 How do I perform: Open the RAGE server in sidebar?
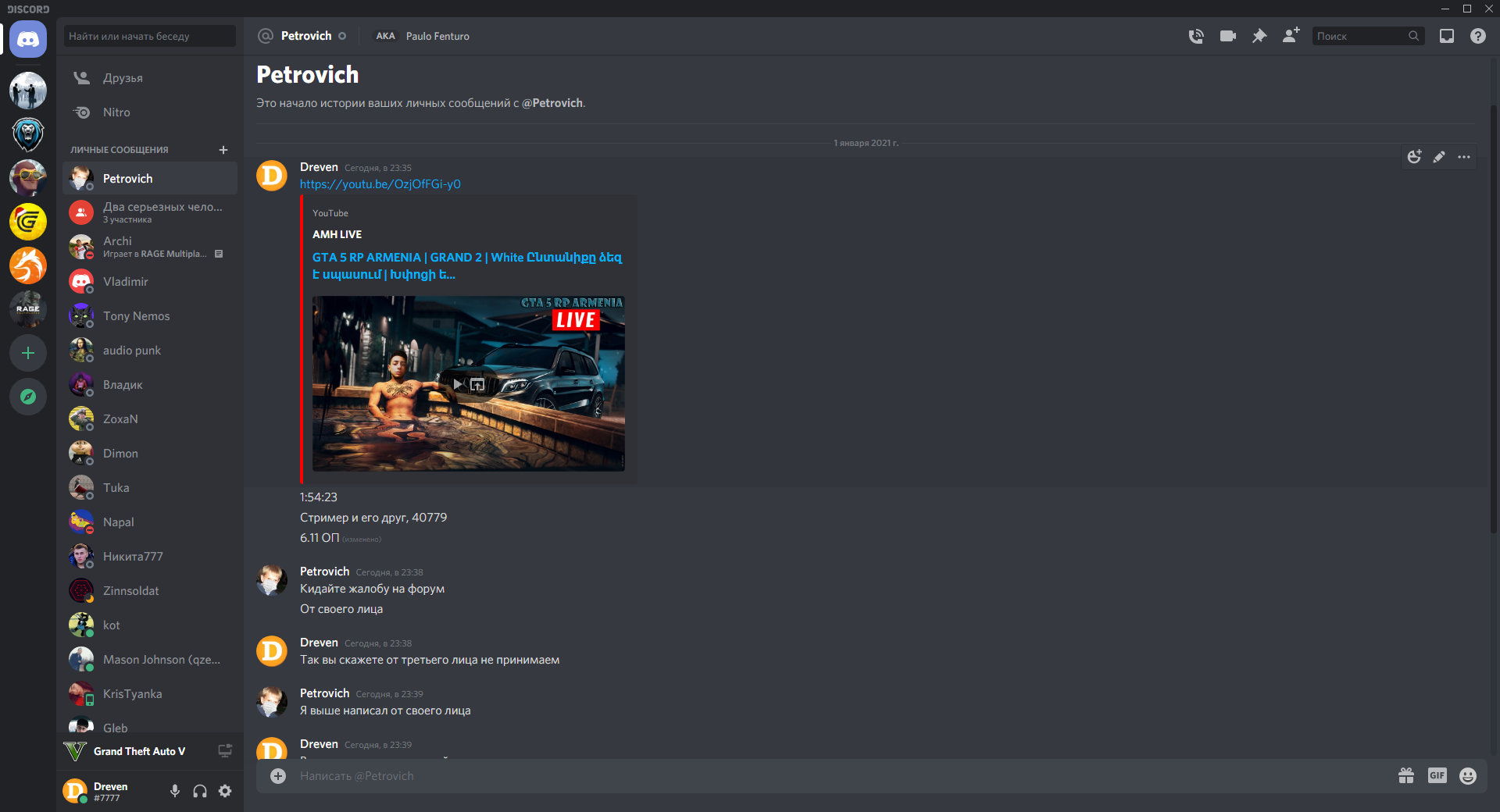click(x=28, y=309)
